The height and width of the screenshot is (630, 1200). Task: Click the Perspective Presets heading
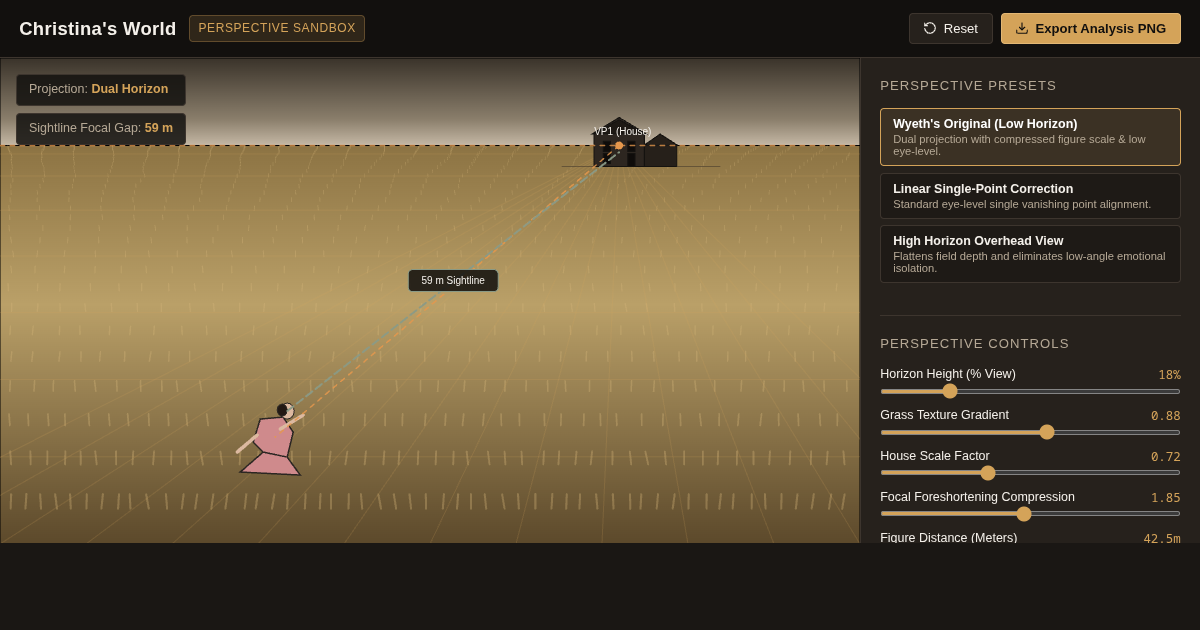968,86
